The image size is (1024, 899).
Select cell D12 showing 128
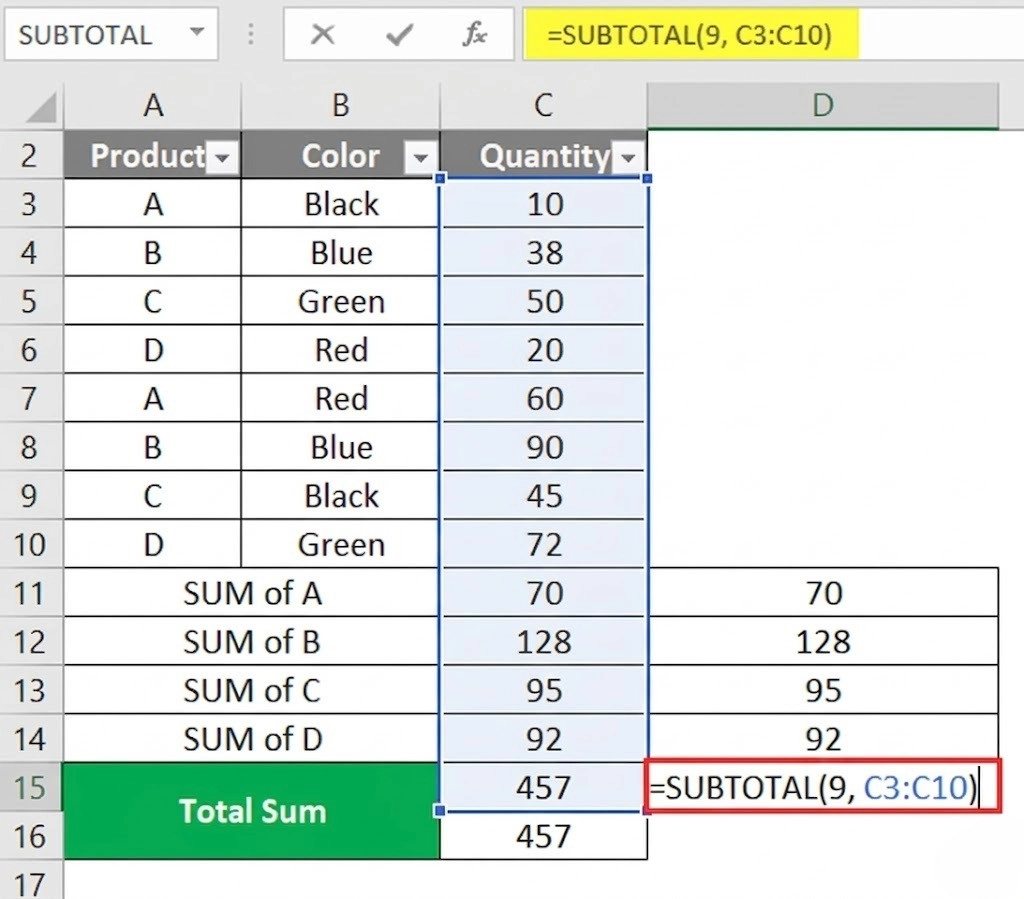(x=823, y=642)
